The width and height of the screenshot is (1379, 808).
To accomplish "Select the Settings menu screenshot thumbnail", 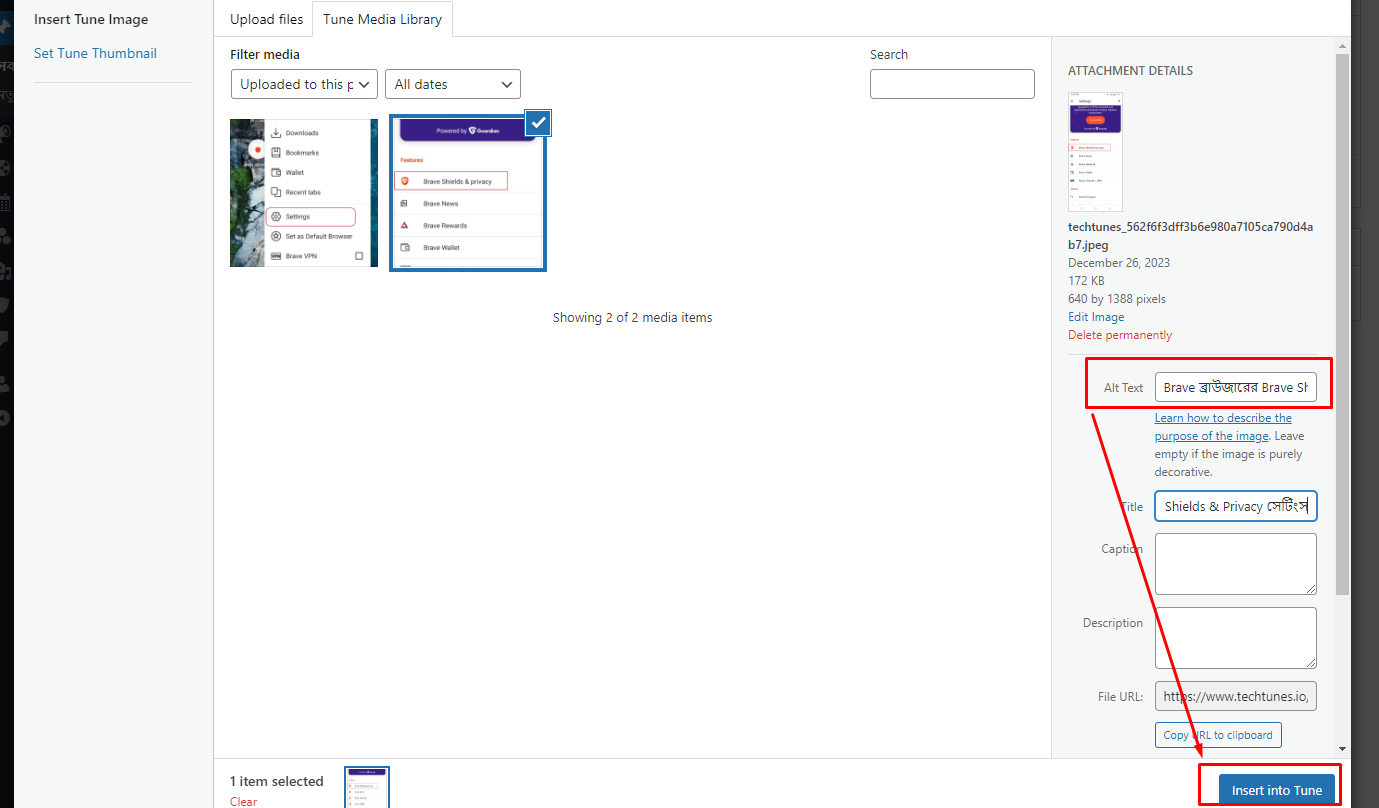I will tap(304, 193).
